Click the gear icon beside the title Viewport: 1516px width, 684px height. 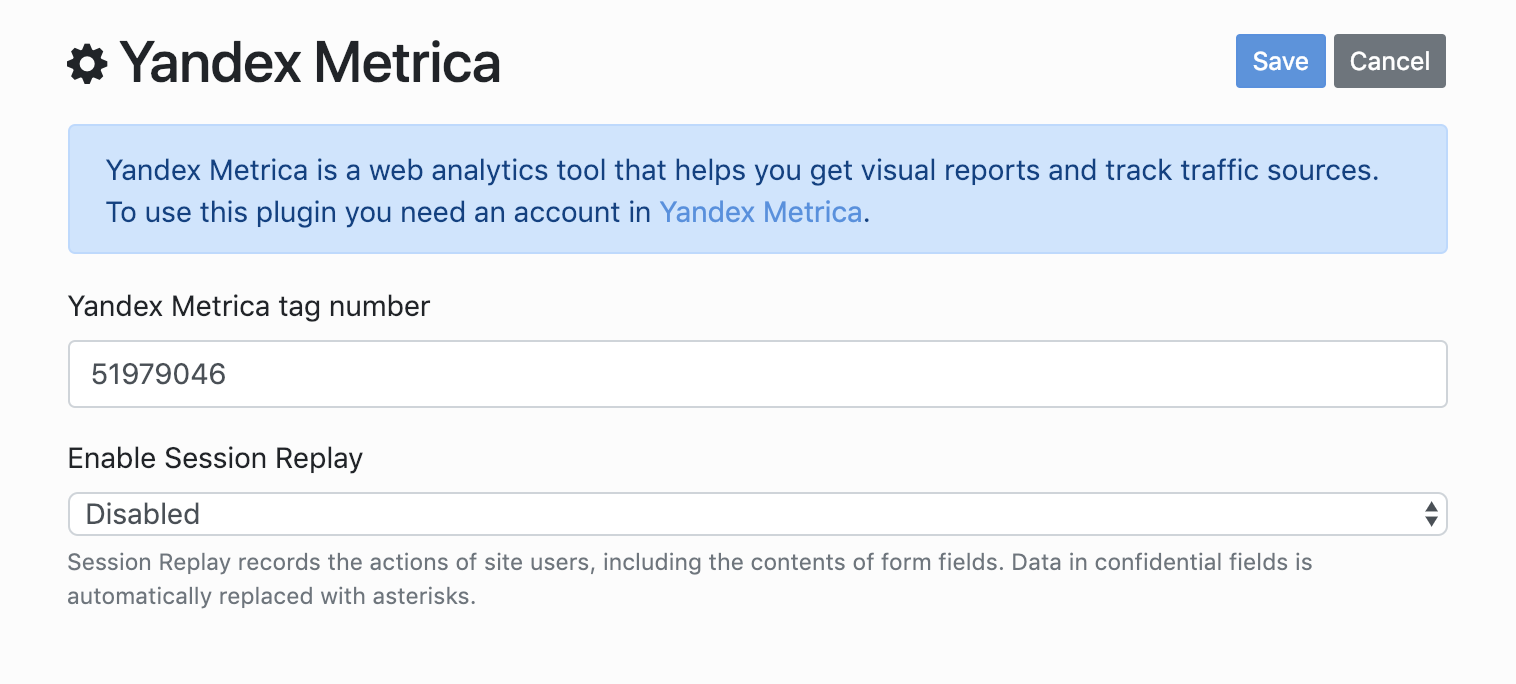tap(87, 64)
